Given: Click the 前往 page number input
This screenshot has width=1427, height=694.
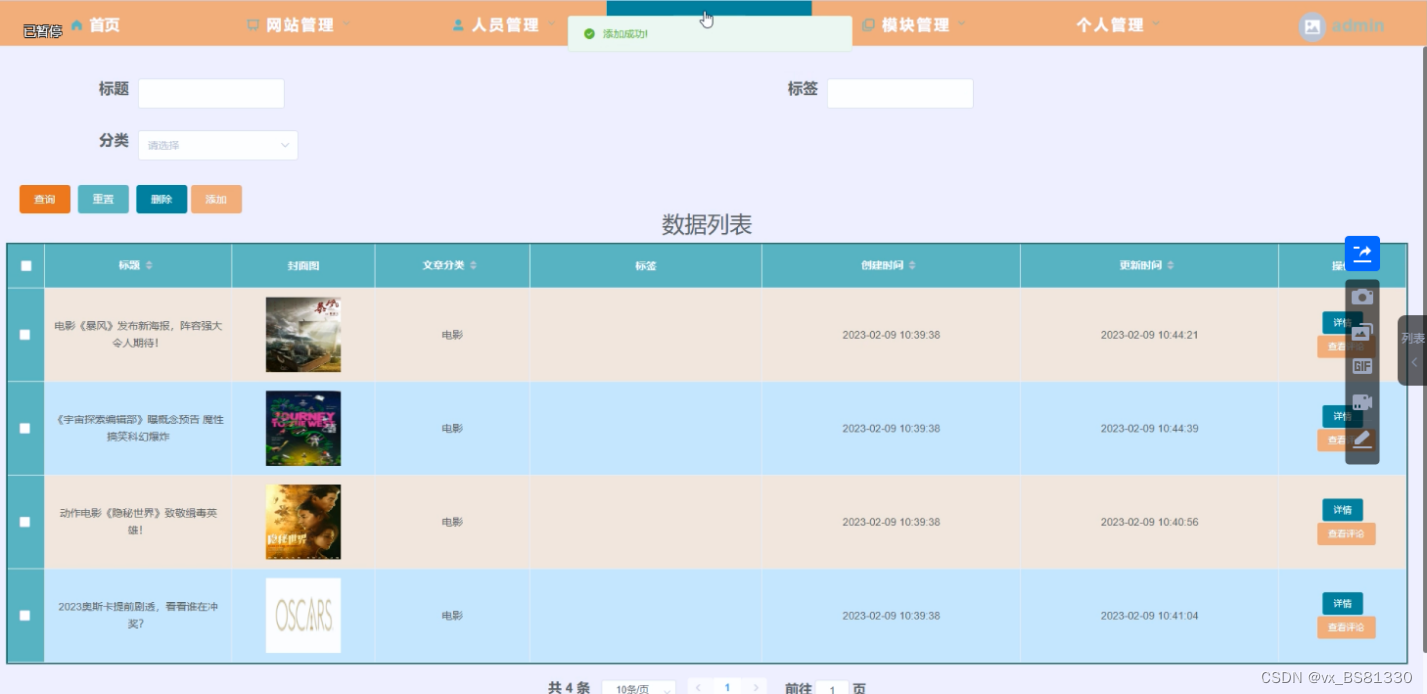Looking at the screenshot, I should pos(832,689).
